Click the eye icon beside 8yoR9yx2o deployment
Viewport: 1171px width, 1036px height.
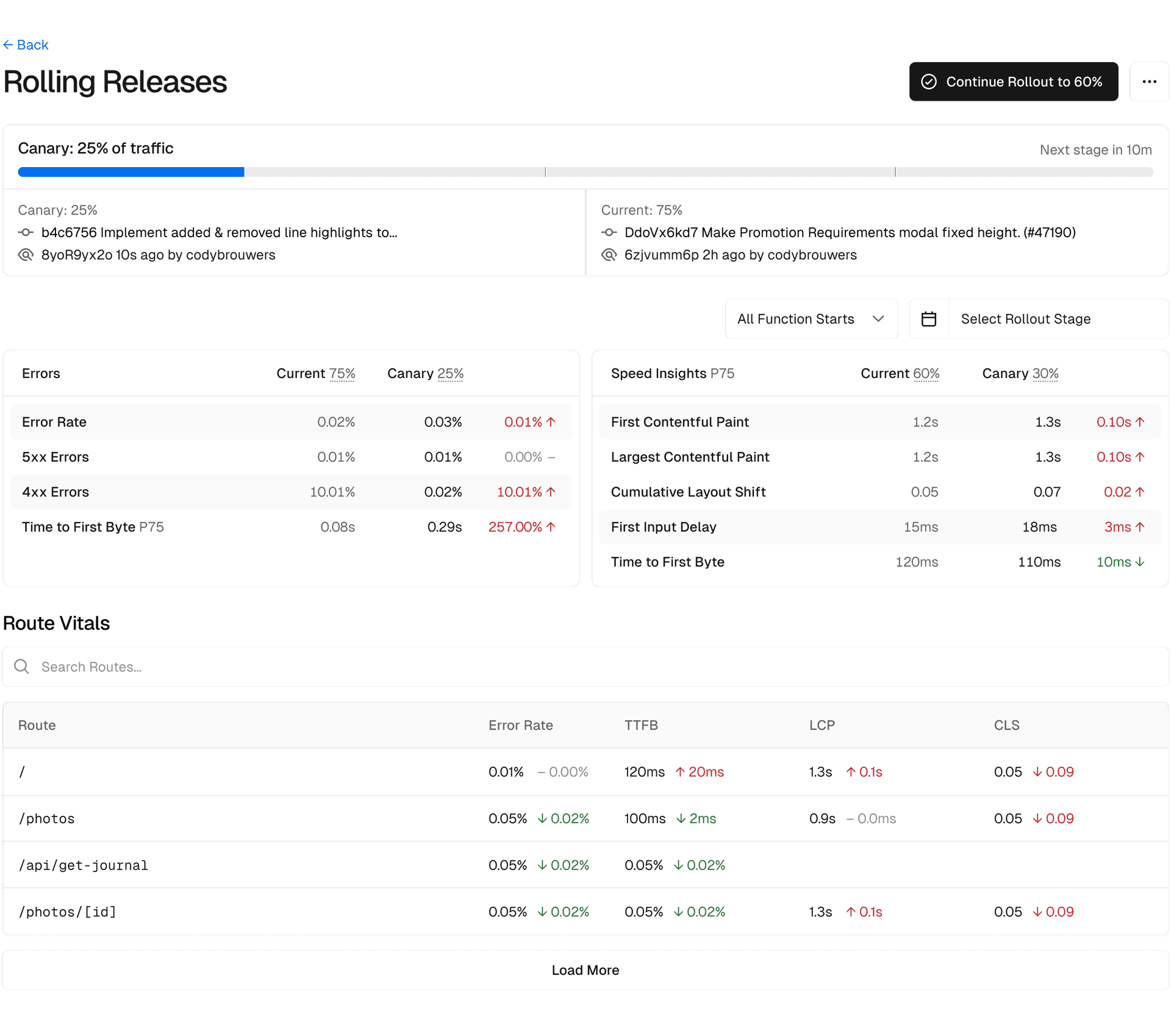coord(26,255)
